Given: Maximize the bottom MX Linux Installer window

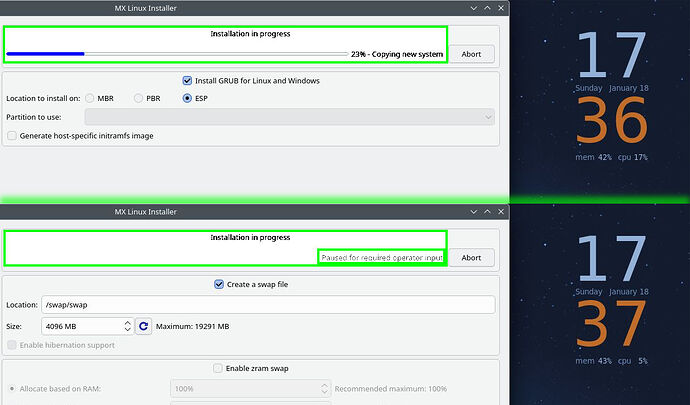Looking at the screenshot, I should 487,212.
